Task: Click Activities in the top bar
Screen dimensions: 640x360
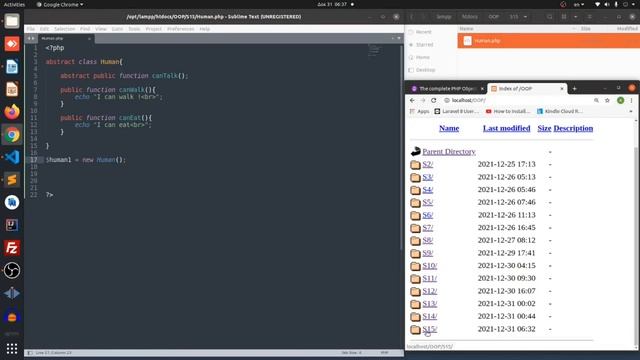Action: pyautogui.click(x=14, y=4)
